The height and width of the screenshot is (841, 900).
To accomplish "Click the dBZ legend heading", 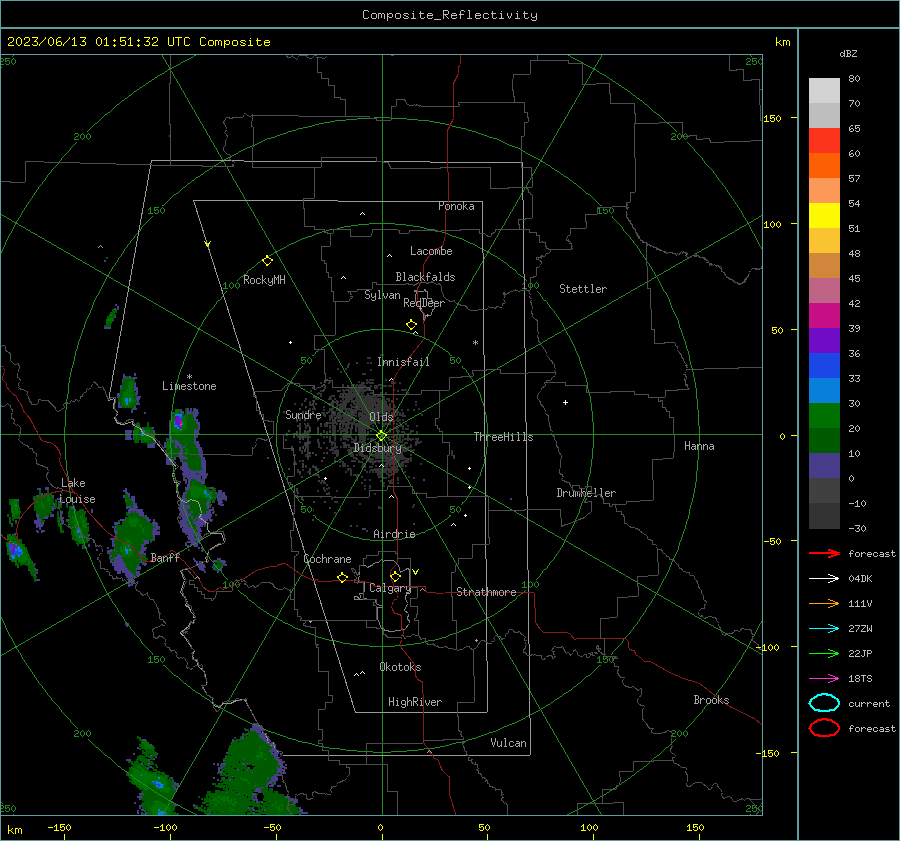I will [x=848, y=53].
